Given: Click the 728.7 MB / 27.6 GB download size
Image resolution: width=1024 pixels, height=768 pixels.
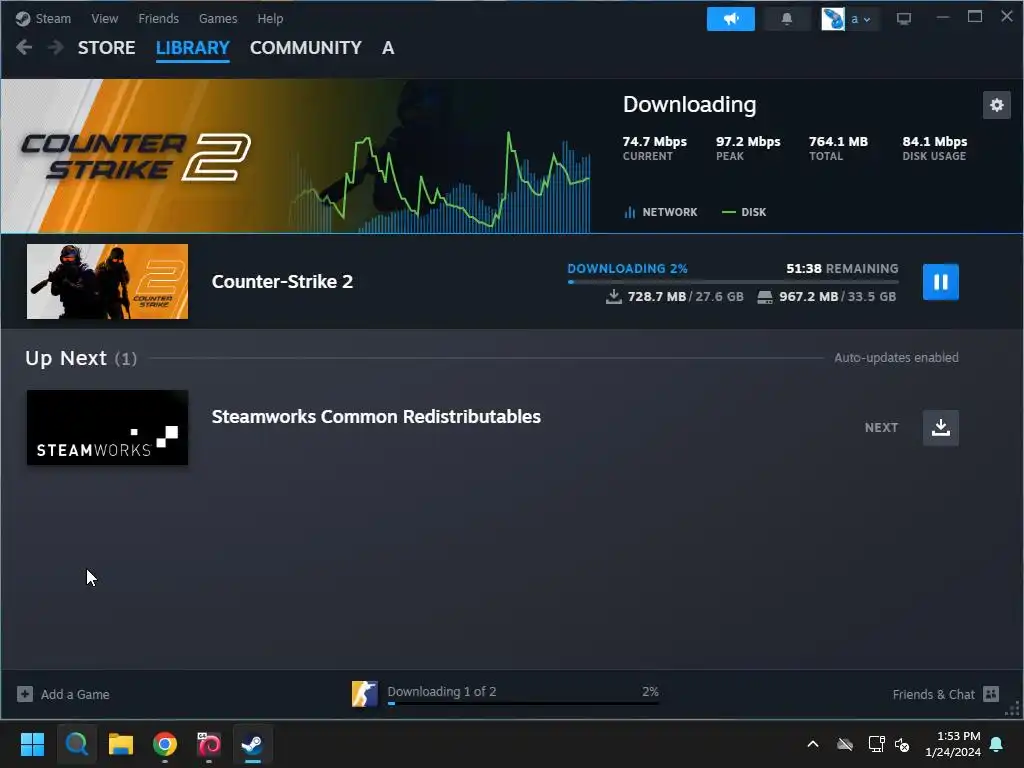Looking at the screenshot, I should point(675,296).
